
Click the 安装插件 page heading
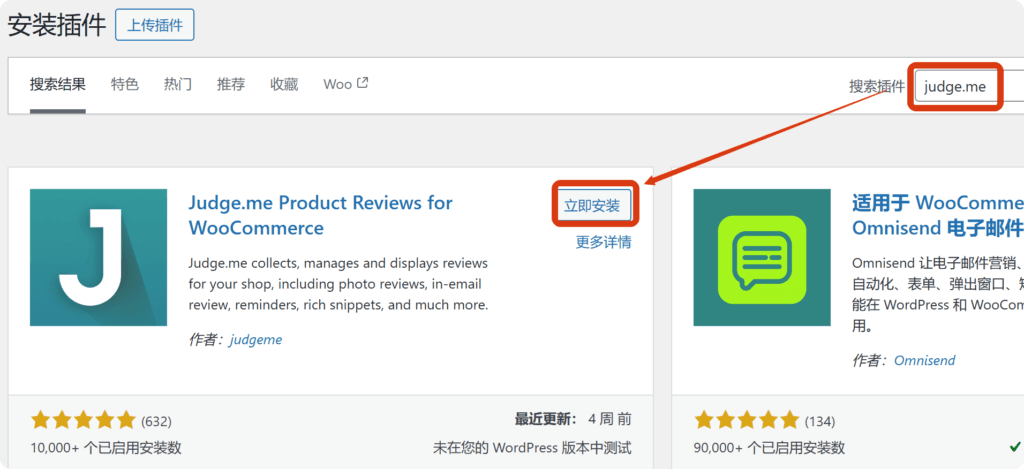click(57, 25)
